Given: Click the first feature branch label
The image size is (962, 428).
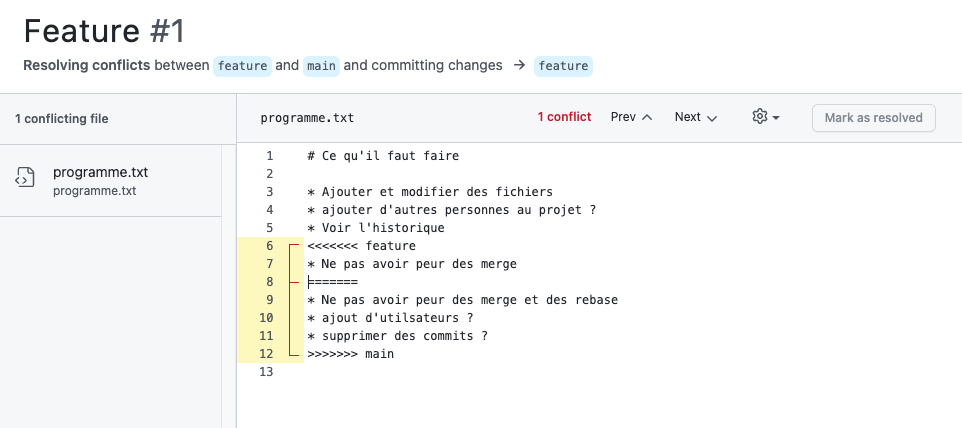Looking at the screenshot, I should click(242, 66).
